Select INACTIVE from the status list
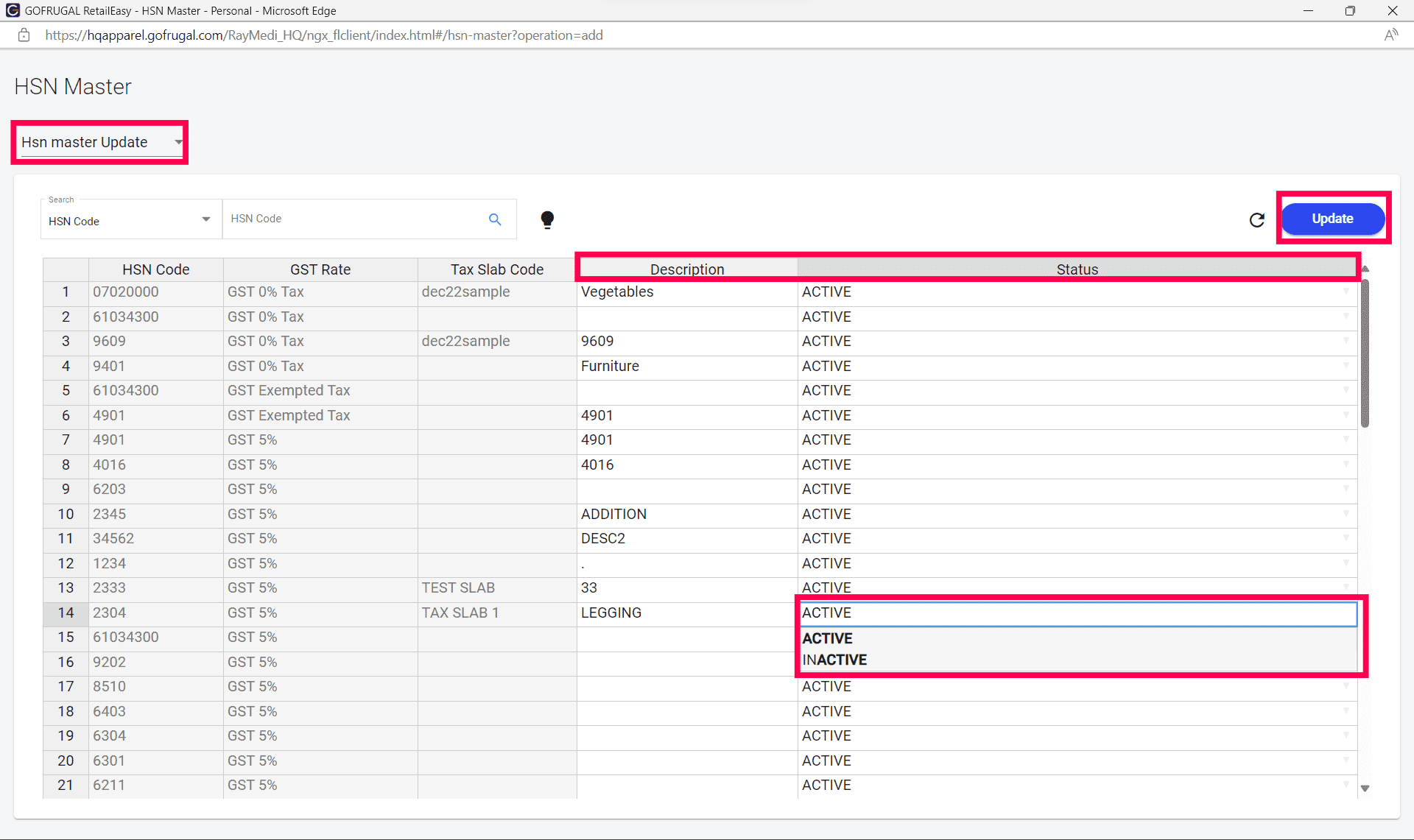 click(834, 660)
